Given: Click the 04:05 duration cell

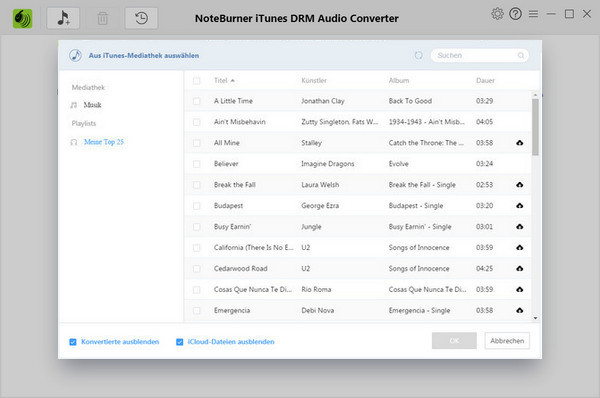Looking at the screenshot, I should (484, 122).
